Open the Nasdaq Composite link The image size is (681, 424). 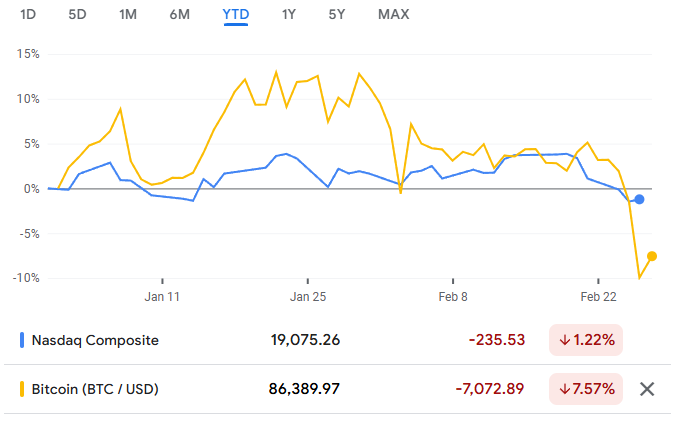point(95,340)
